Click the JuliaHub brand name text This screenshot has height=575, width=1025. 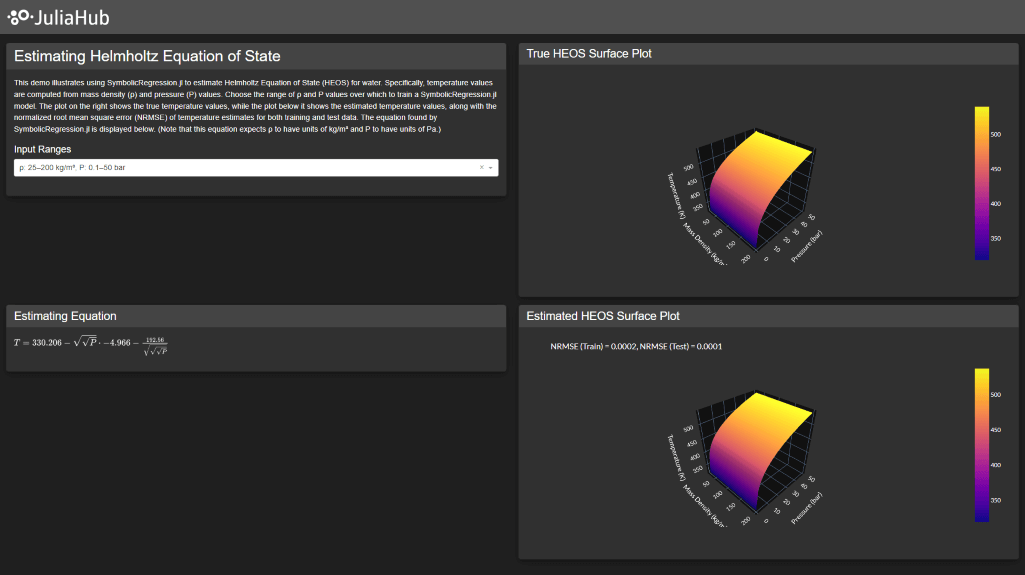point(71,17)
